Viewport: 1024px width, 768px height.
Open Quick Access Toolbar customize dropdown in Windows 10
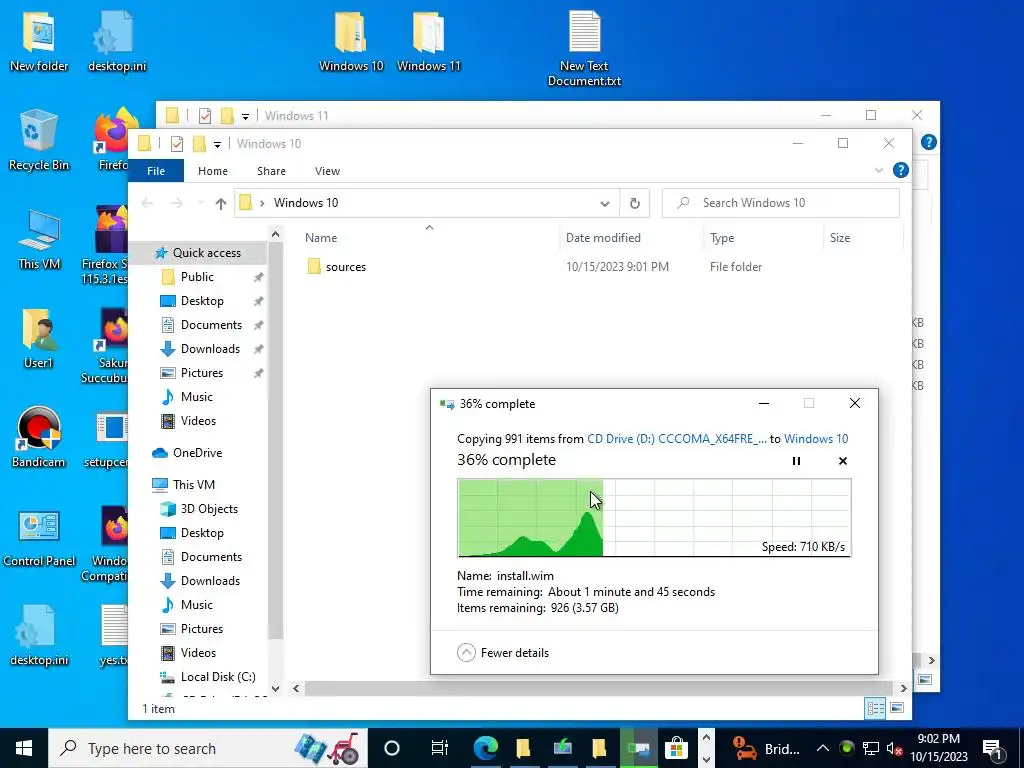click(217, 144)
